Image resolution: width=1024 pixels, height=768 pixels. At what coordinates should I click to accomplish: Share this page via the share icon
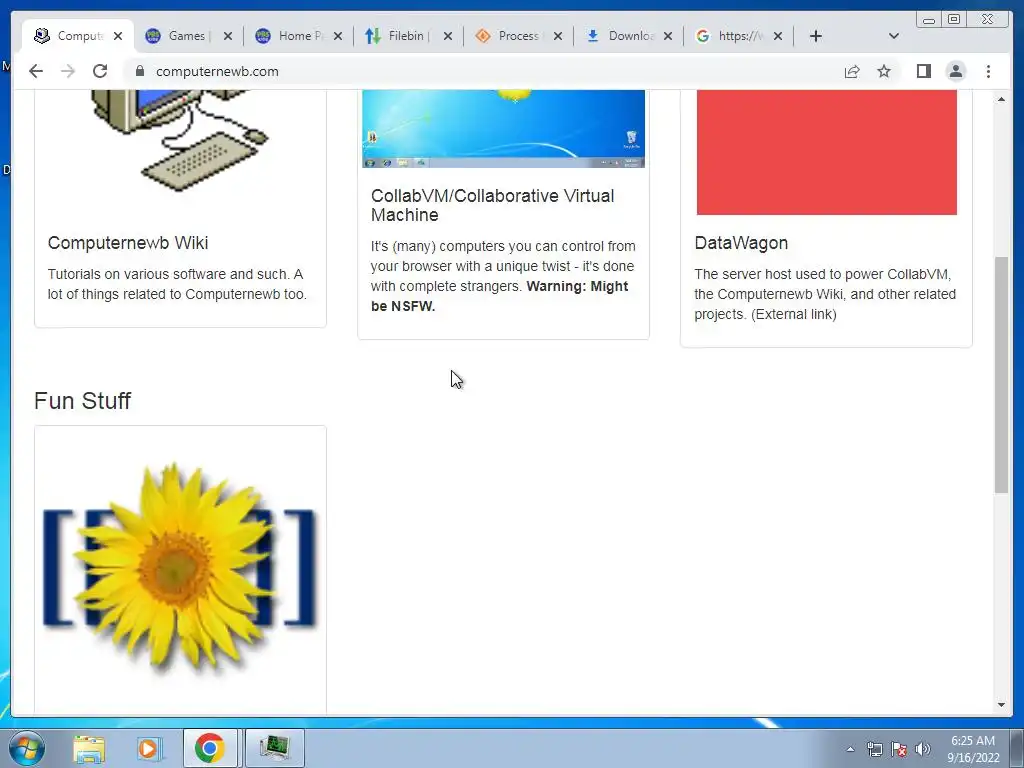point(852,71)
